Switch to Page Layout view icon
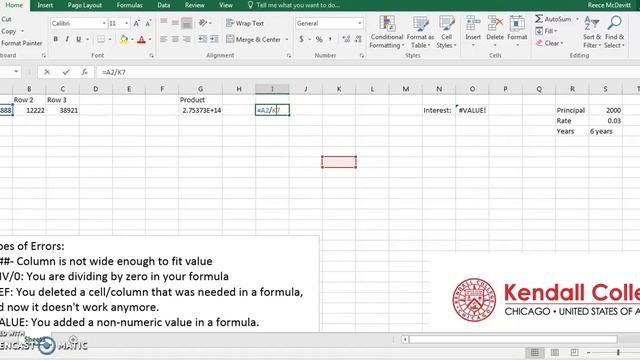Screen dimensions: 640x360 coord(555,352)
